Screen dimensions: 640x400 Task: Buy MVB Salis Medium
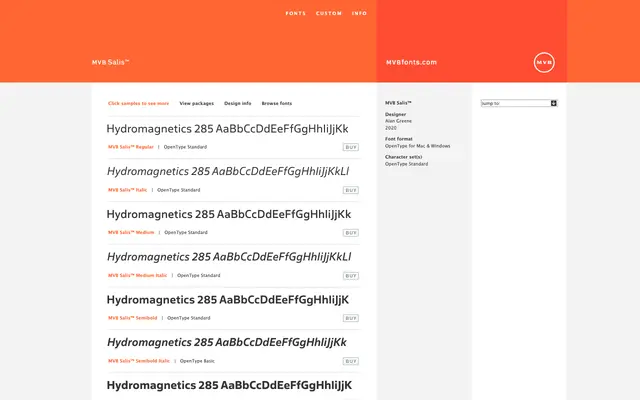[351, 233]
